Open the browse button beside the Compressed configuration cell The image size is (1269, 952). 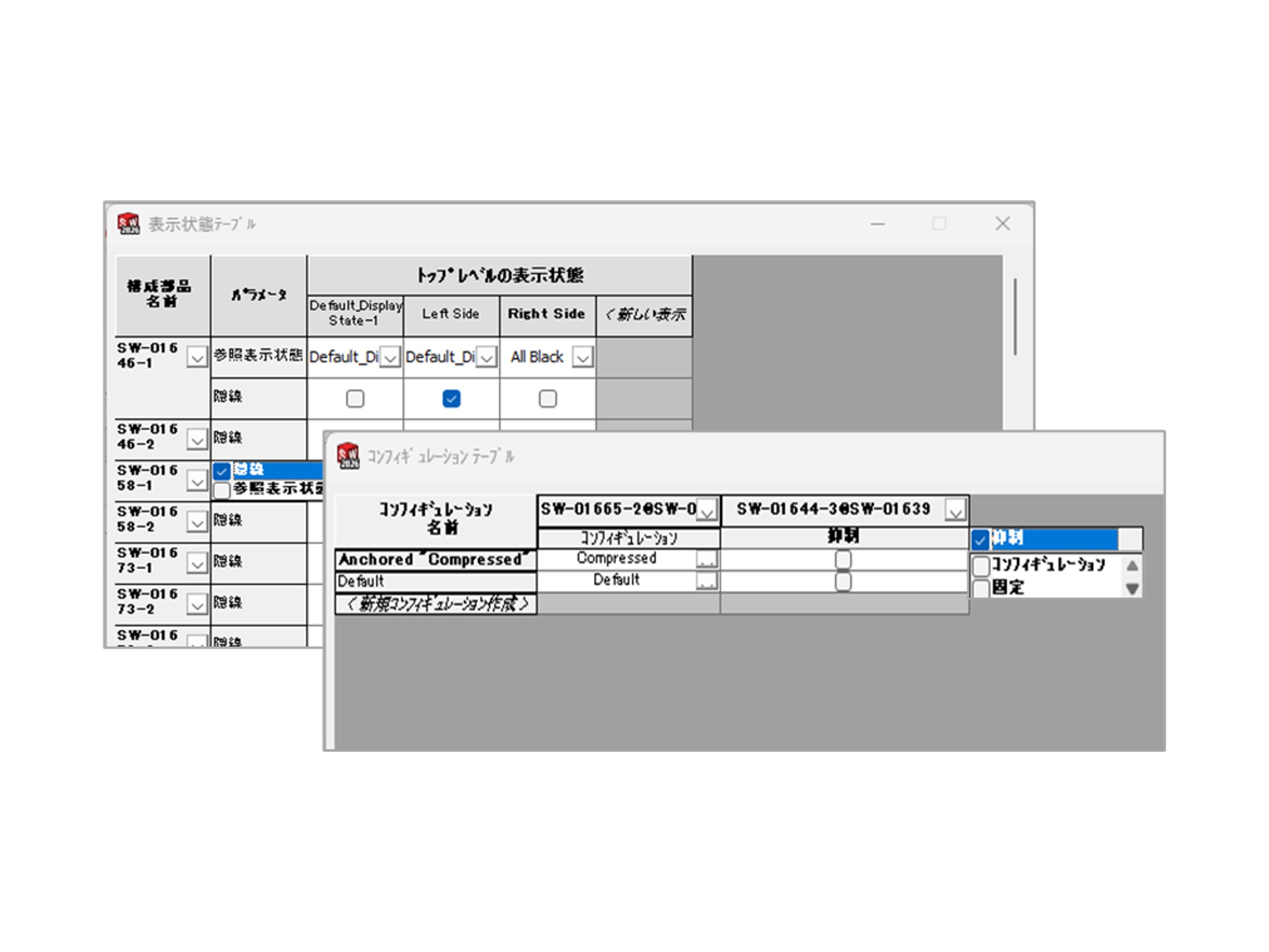pyautogui.click(x=707, y=558)
